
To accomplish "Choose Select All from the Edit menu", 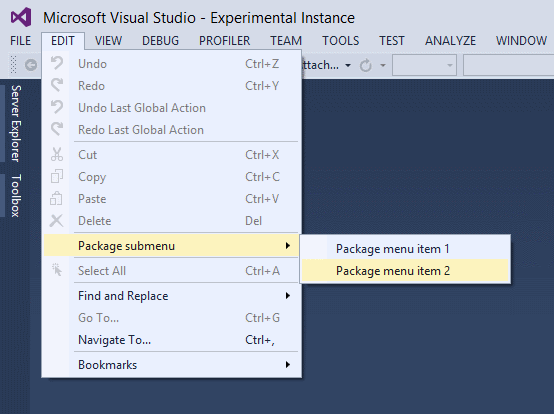I will pos(171,271).
